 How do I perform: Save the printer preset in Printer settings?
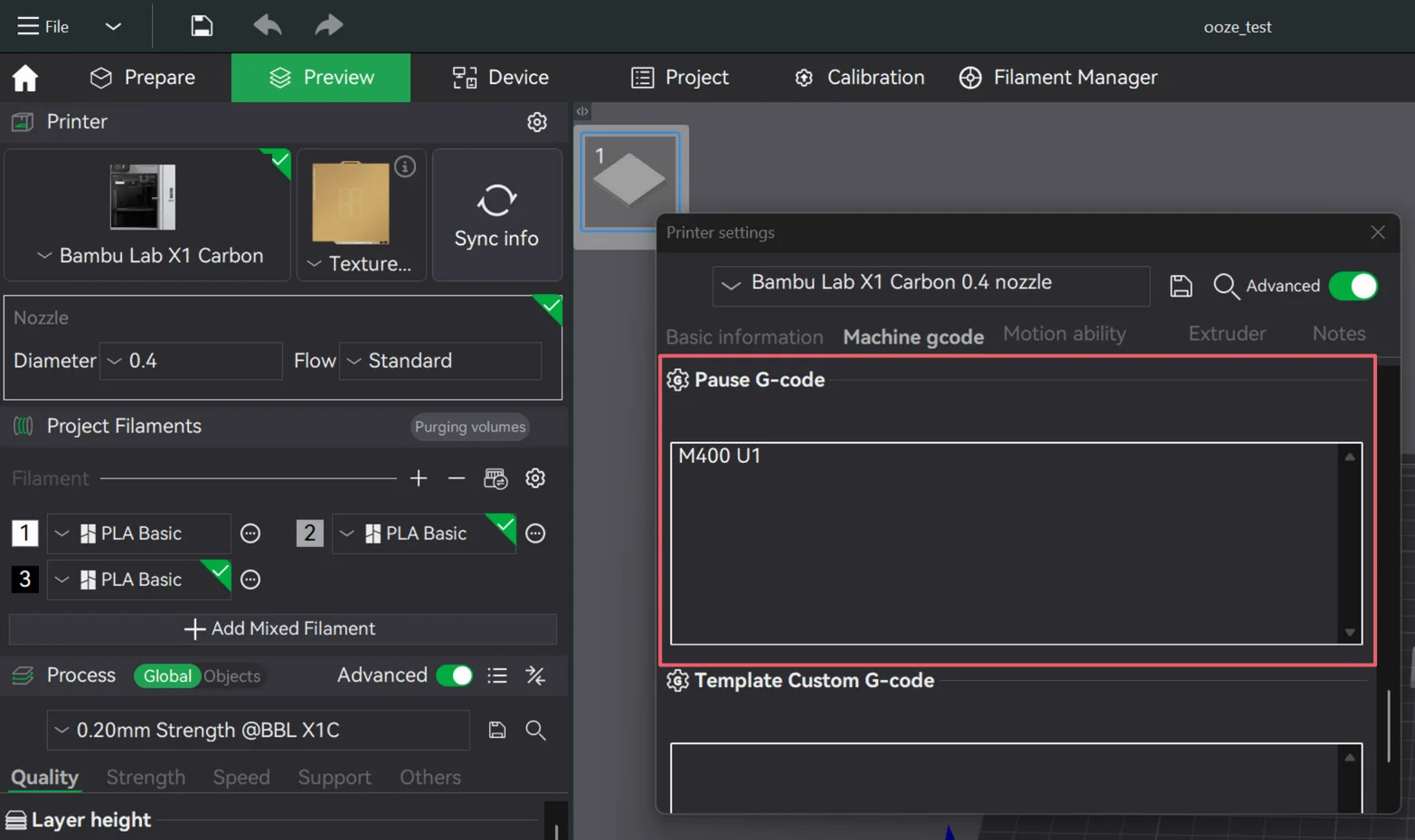pyautogui.click(x=1181, y=286)
